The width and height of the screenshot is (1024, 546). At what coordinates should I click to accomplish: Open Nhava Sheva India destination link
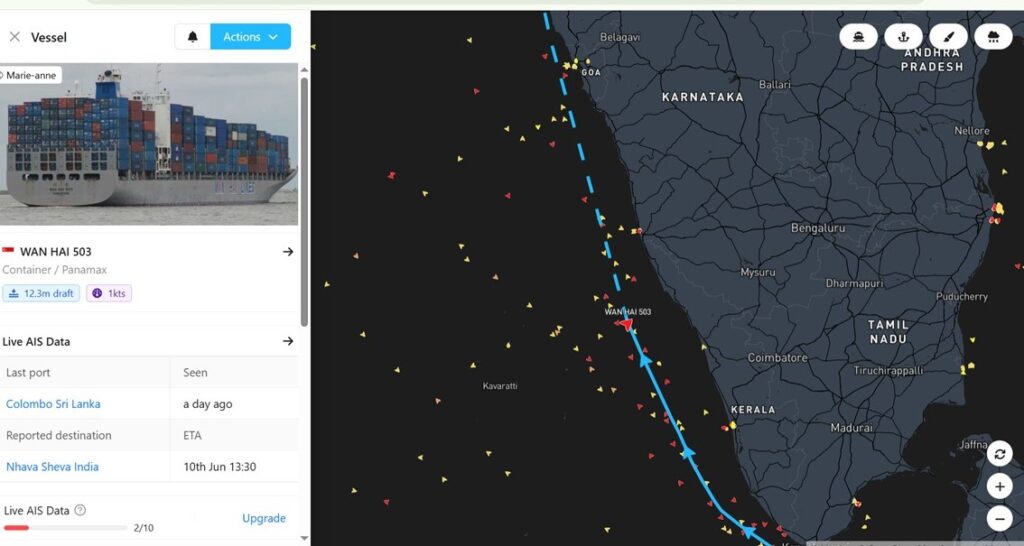[52, 467]
